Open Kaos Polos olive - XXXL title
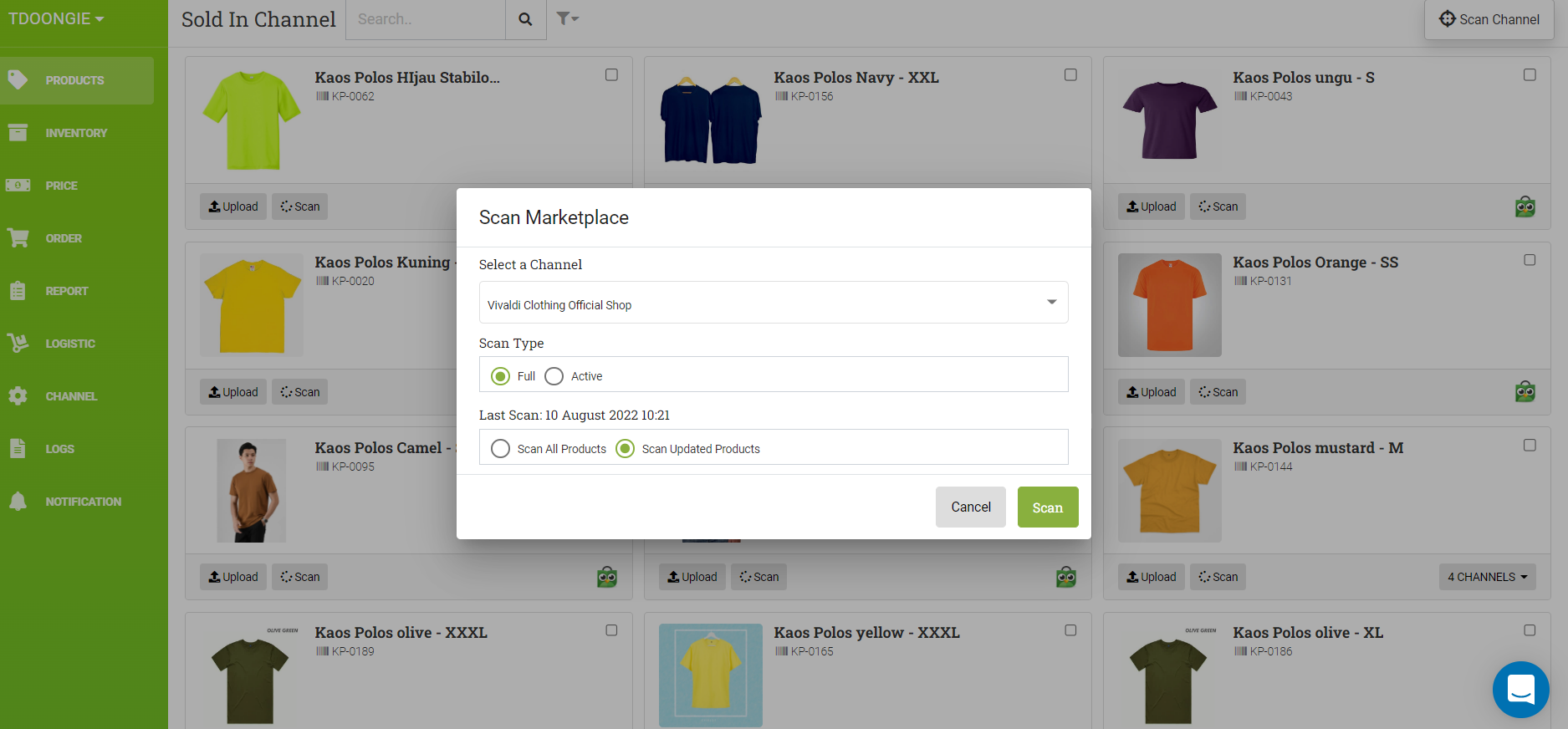 401,633
